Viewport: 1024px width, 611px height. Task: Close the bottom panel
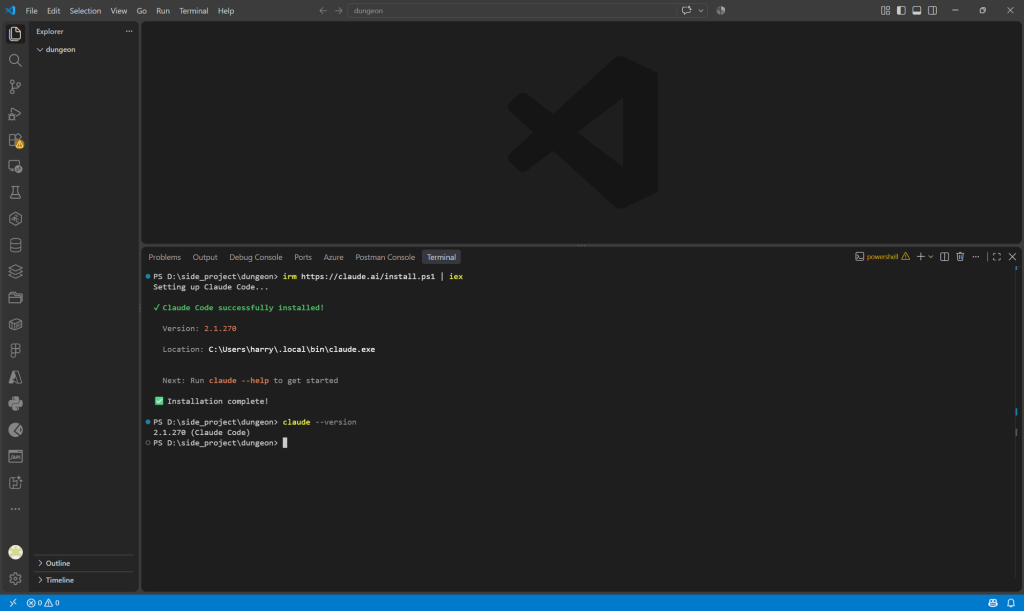[1012, 257]
